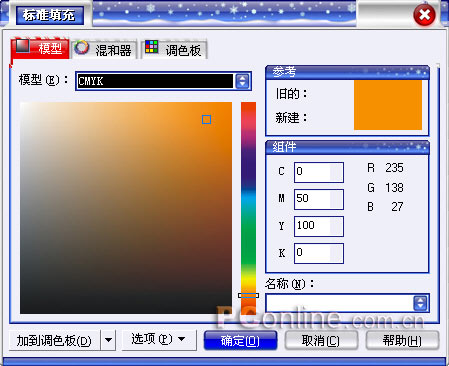
Task: Switch to the 混和器 tab
Action: (x=104, y=49)
